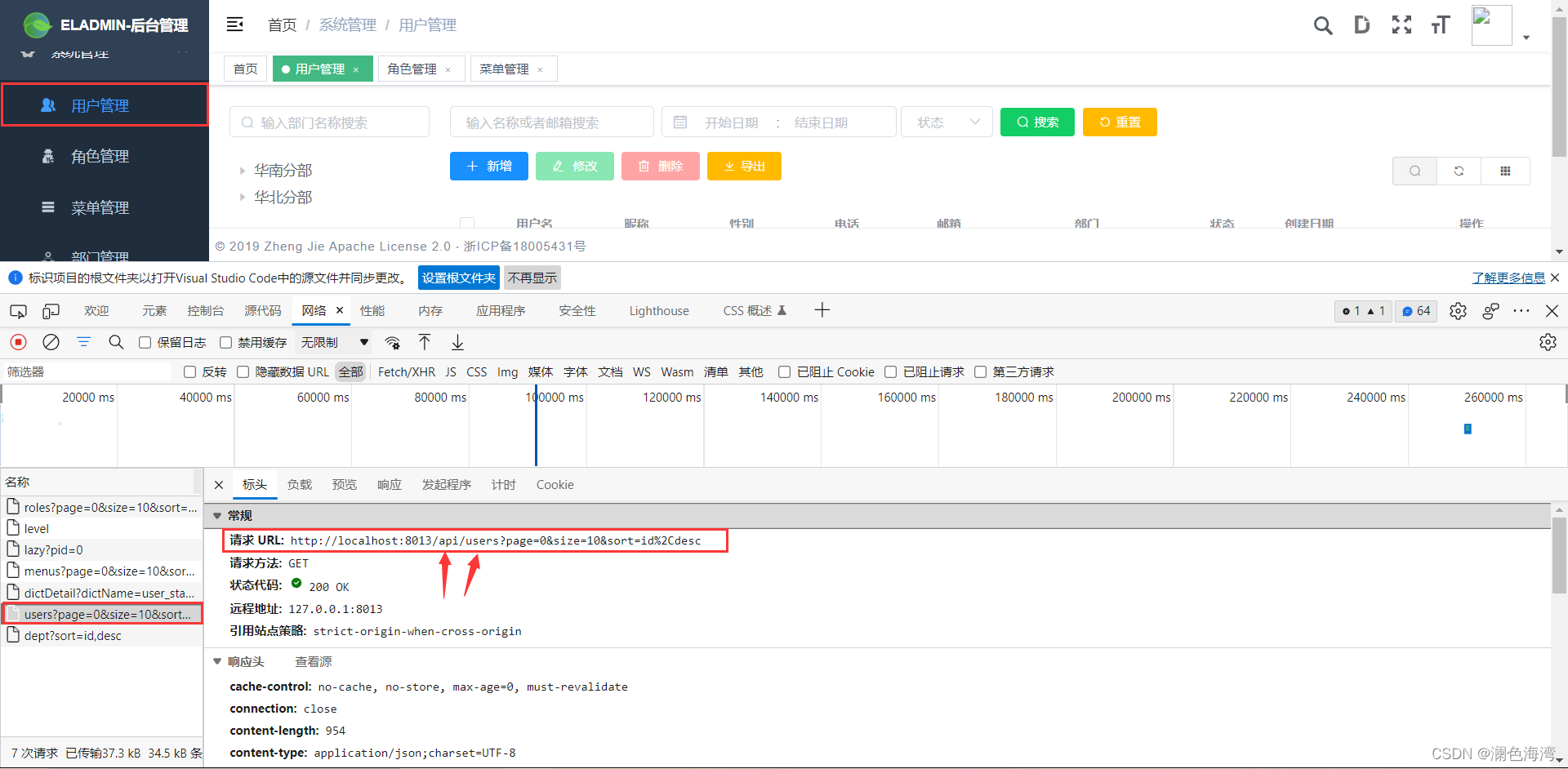Switch to the 响应 request tab
The image size is (1568, 769).
tap(390, 485)
